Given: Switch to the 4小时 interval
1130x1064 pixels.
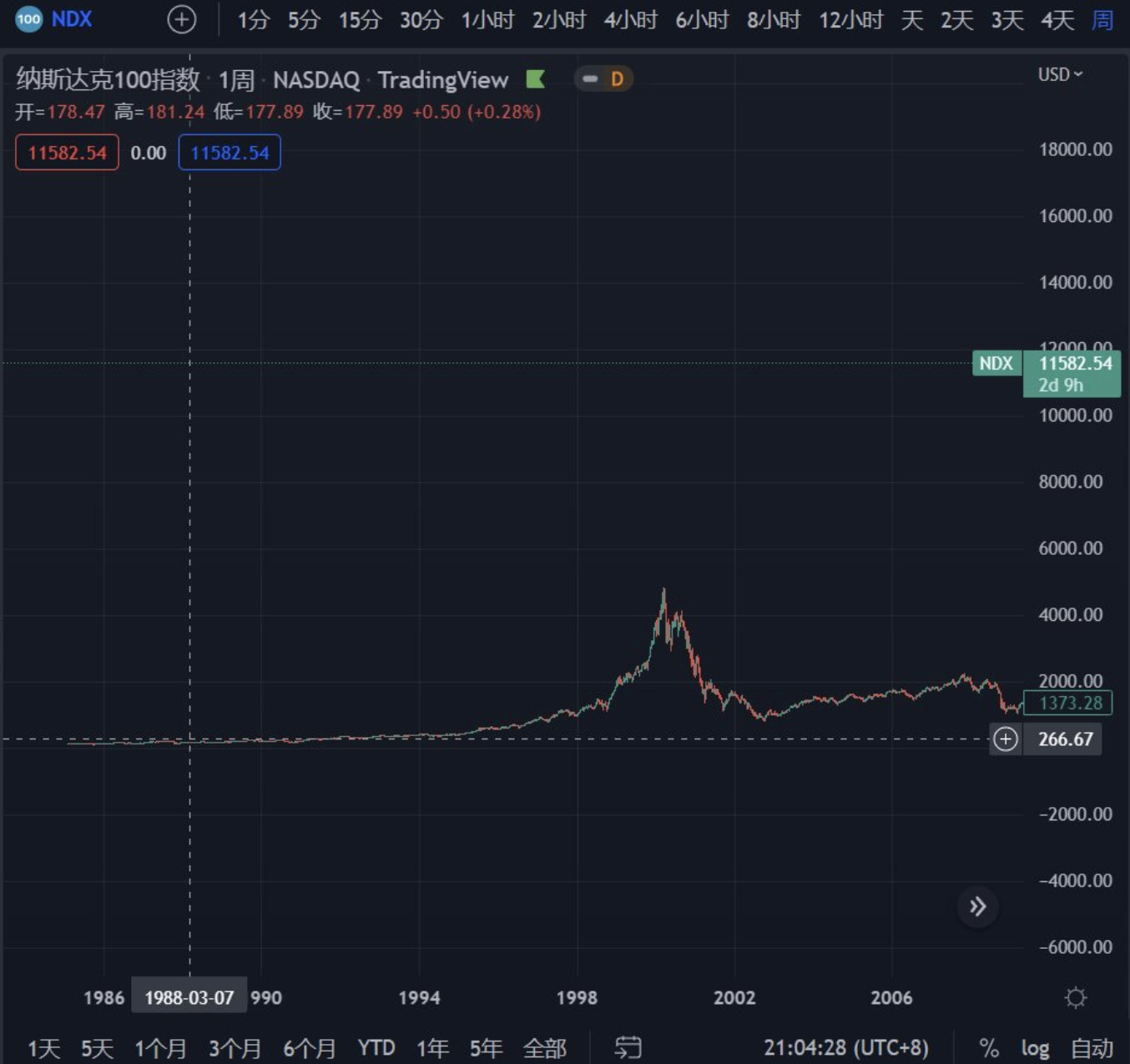Looking at the screenshot, I should [x=630, y=20].
